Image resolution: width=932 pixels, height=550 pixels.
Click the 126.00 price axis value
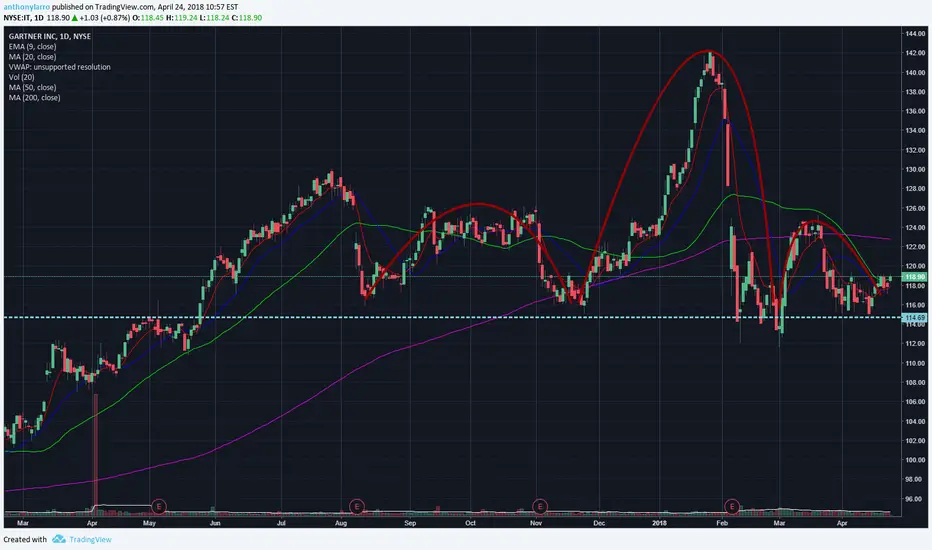(915, 208)
